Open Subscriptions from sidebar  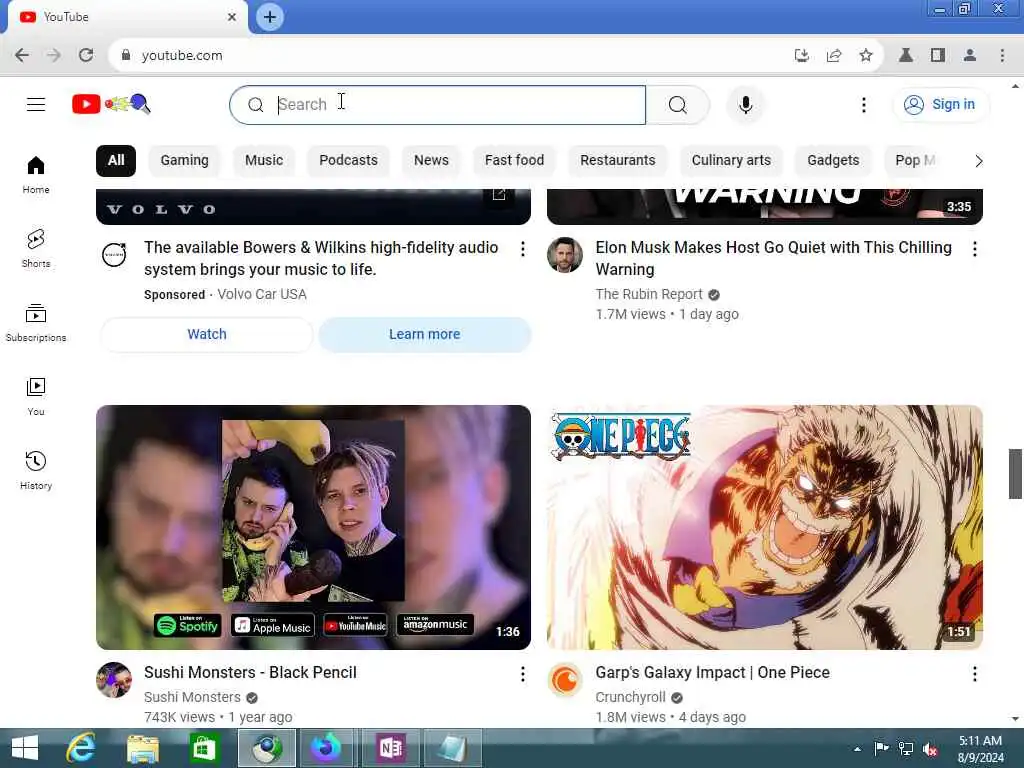(x=36, y=323)
